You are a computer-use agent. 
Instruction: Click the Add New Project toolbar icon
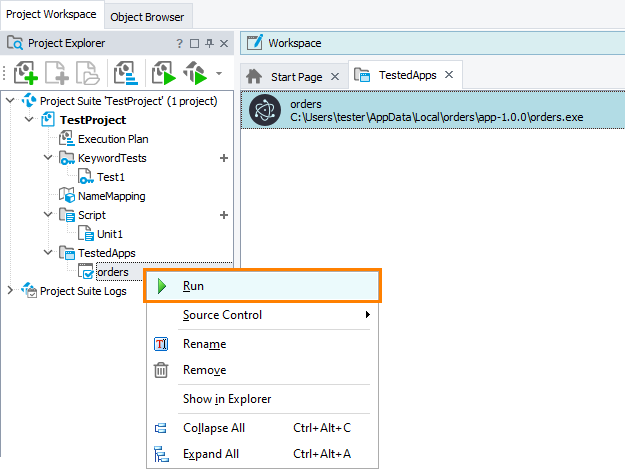coord(27,75)
